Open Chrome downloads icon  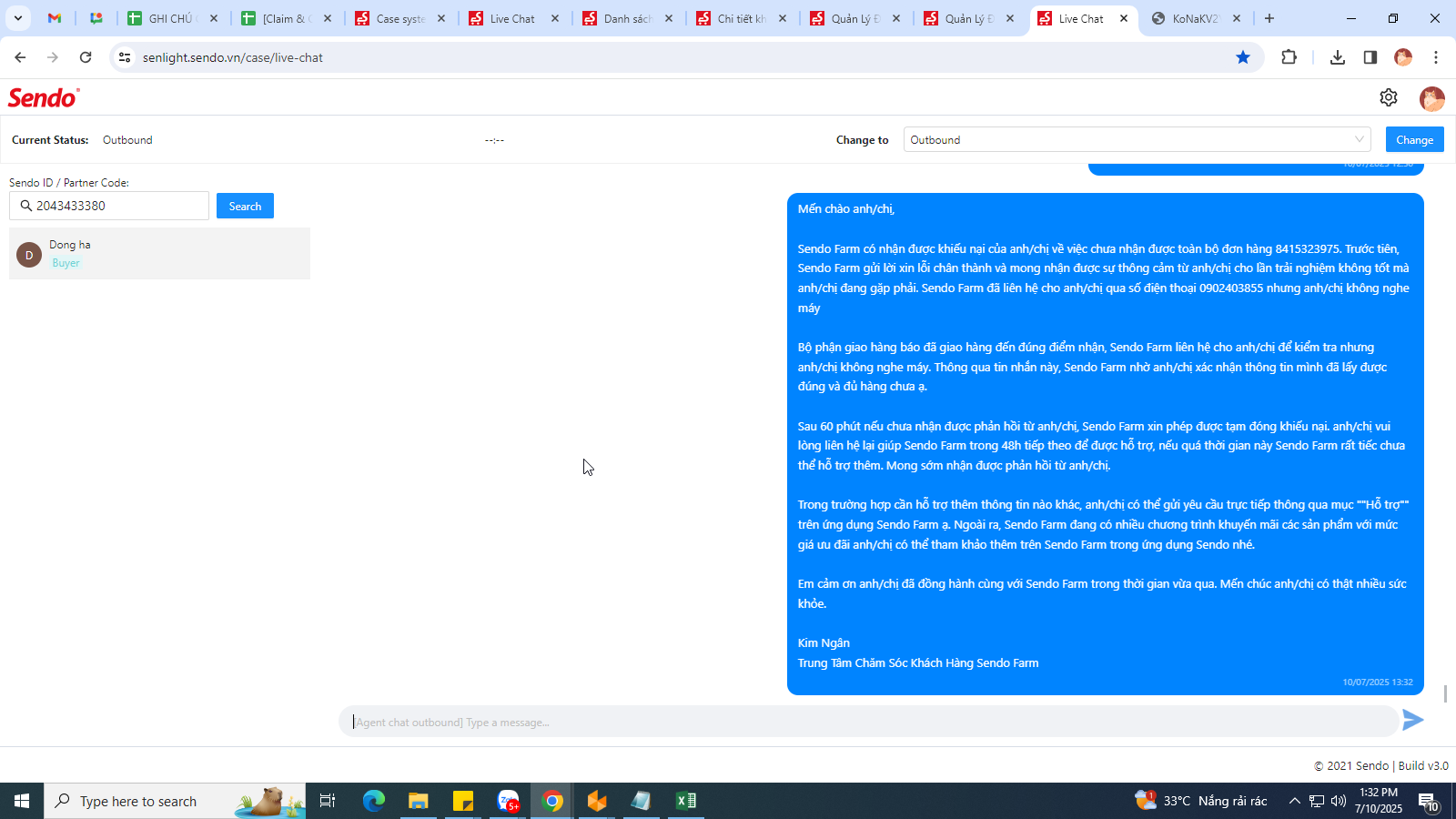pyautogui.click(x=1337, y=57)
